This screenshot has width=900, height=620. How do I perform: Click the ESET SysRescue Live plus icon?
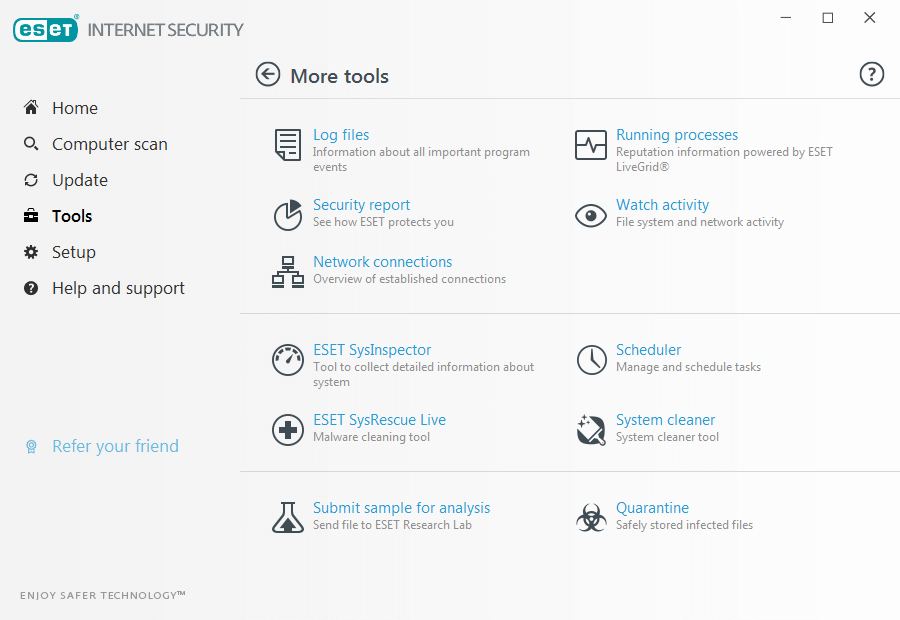click(288, 430)
